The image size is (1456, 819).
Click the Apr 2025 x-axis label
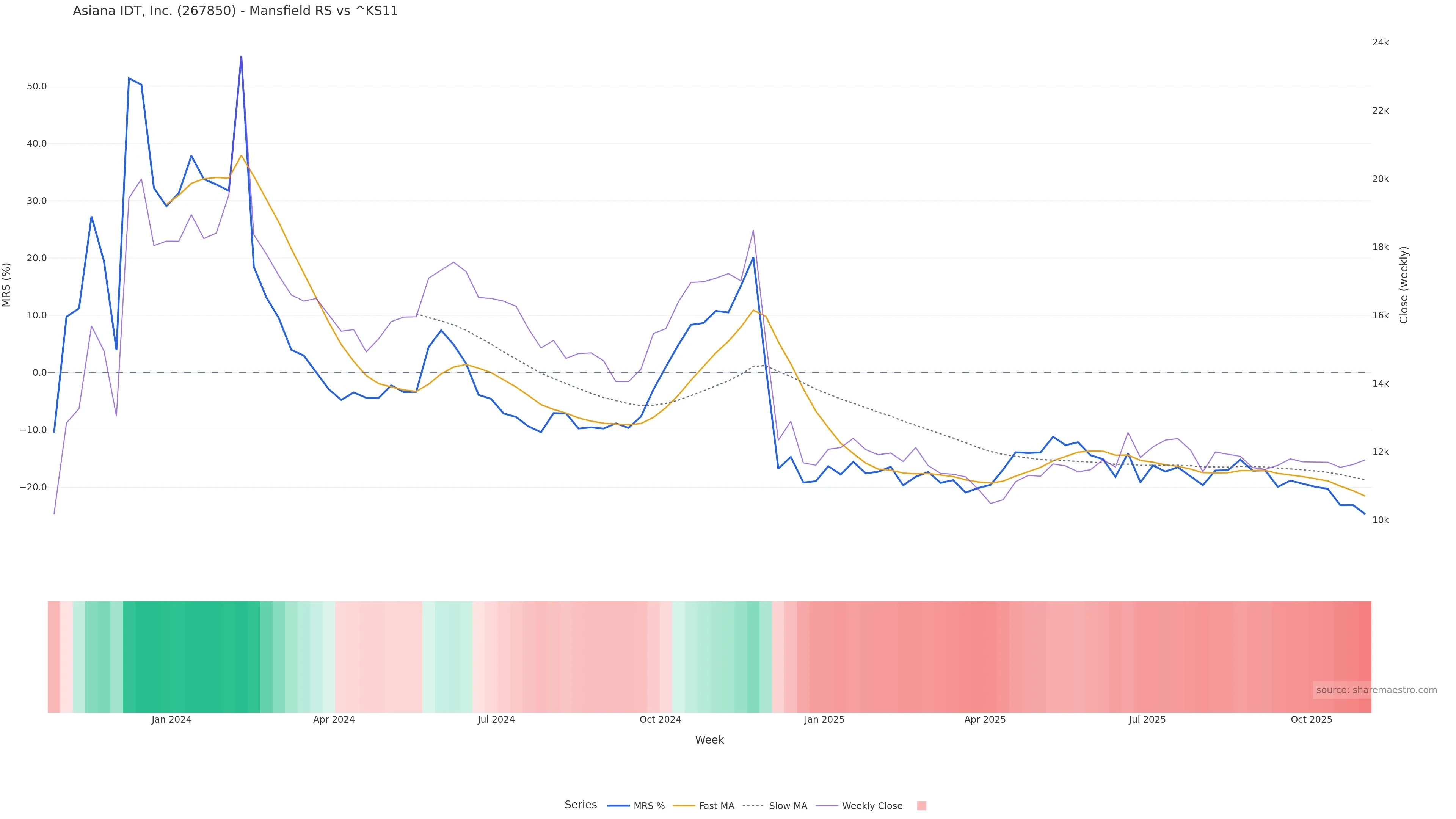(x=985, y=720)
